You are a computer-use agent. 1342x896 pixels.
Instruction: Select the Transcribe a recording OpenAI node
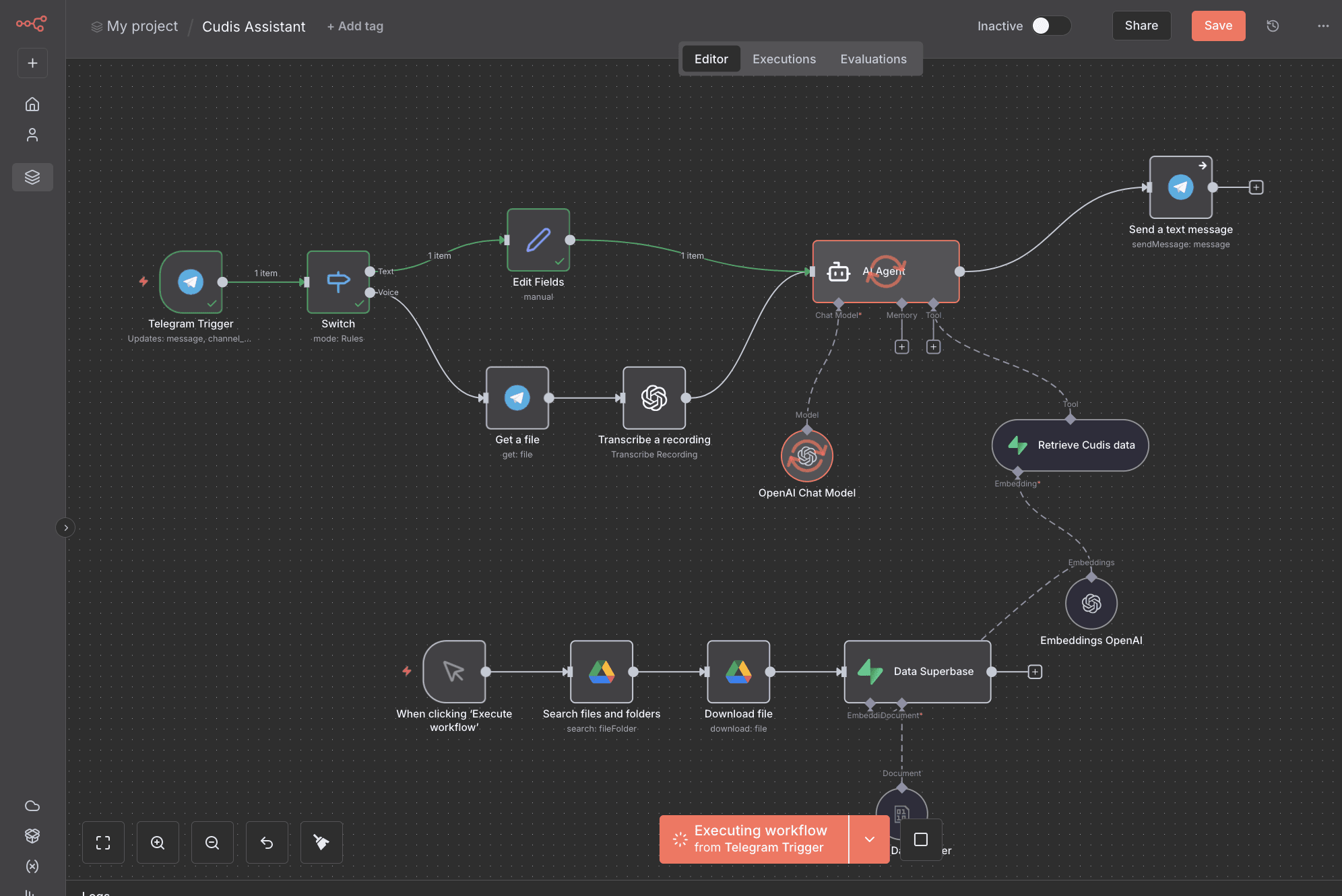click(653, 398)
